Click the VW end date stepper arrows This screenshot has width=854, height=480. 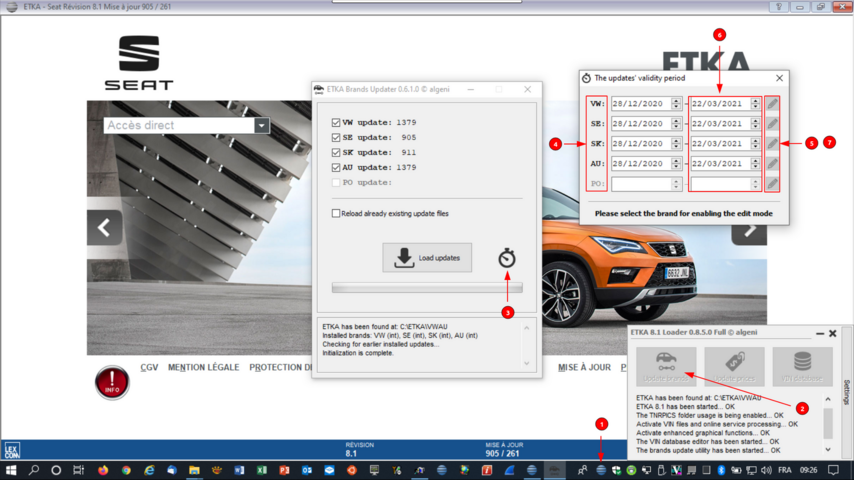tap(755, 104)
